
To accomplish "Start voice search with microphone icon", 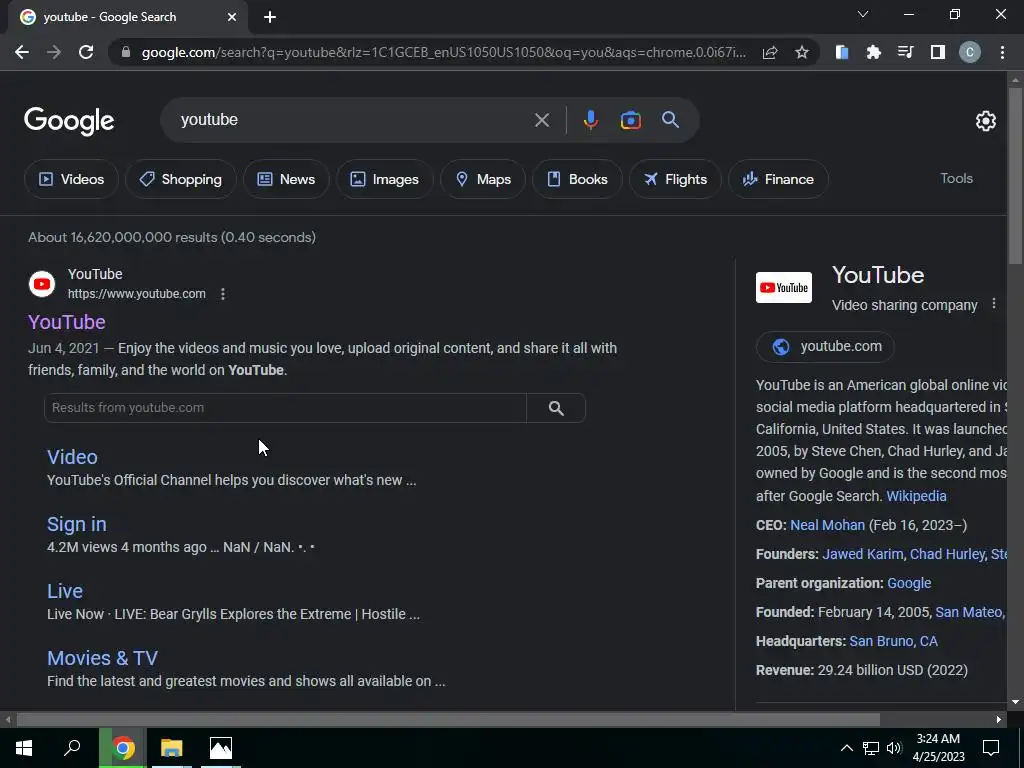I will pyautogui.click(x=590, y=120).
